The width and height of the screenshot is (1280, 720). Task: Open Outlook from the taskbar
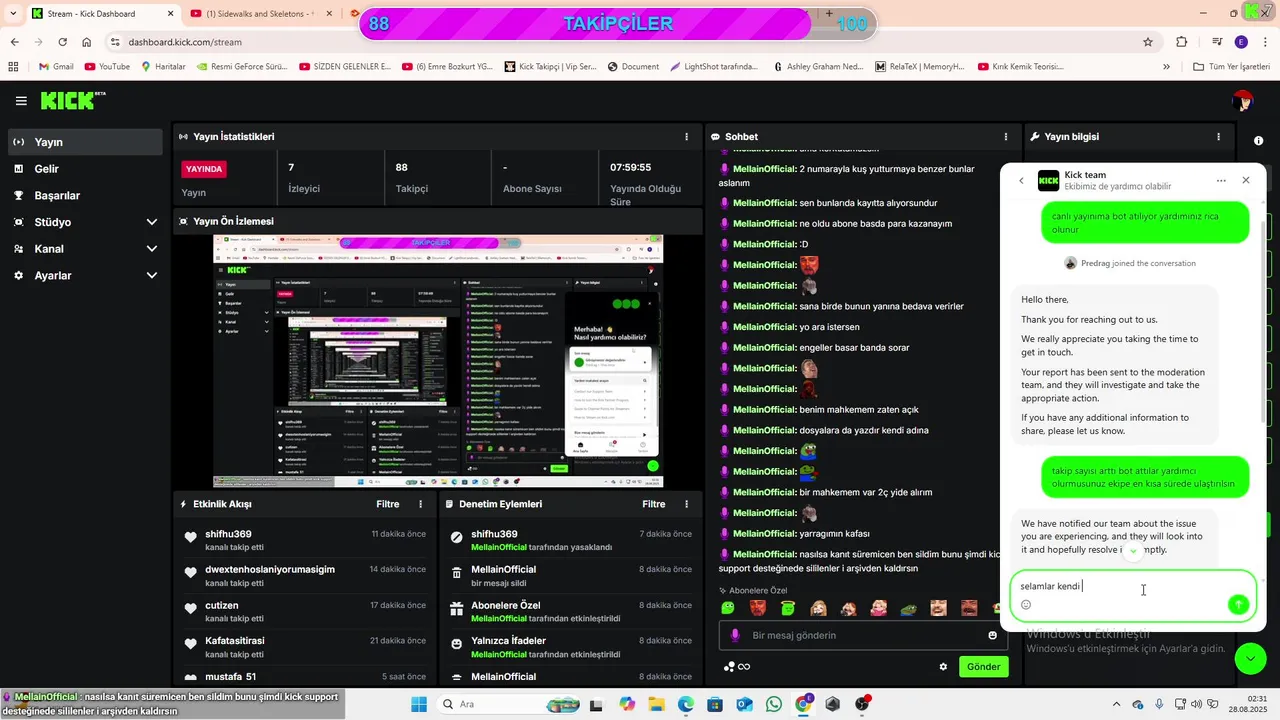pos(744,704)
